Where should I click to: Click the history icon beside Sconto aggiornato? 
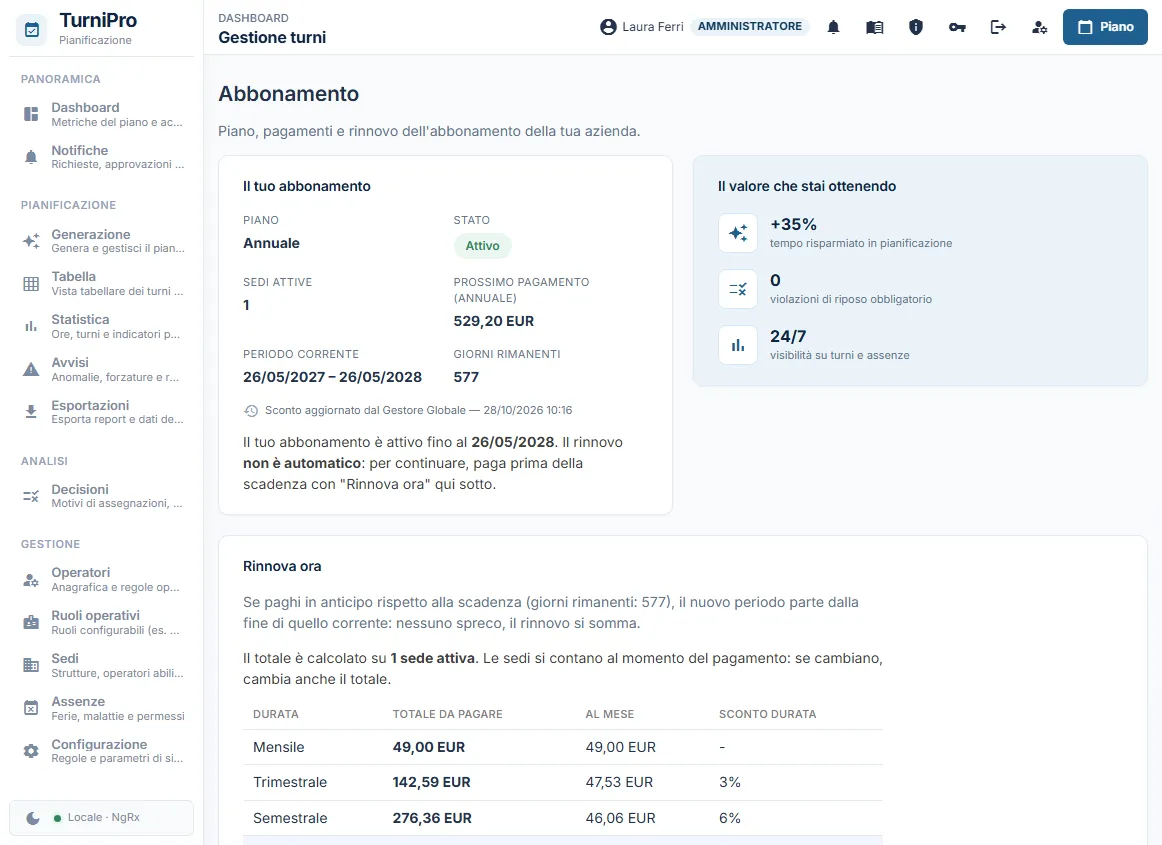(251, 411)
